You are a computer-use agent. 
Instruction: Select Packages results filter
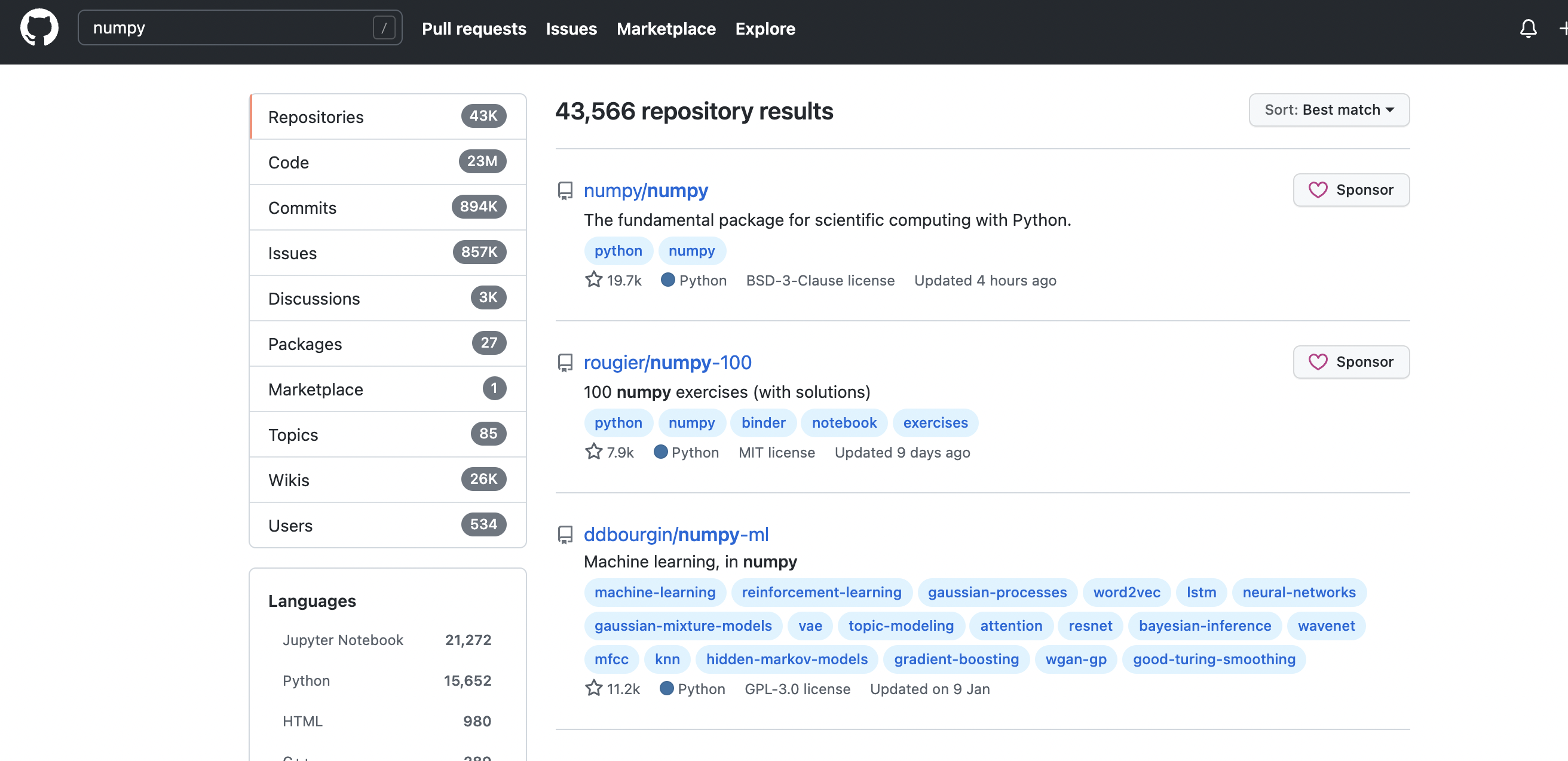388,343
